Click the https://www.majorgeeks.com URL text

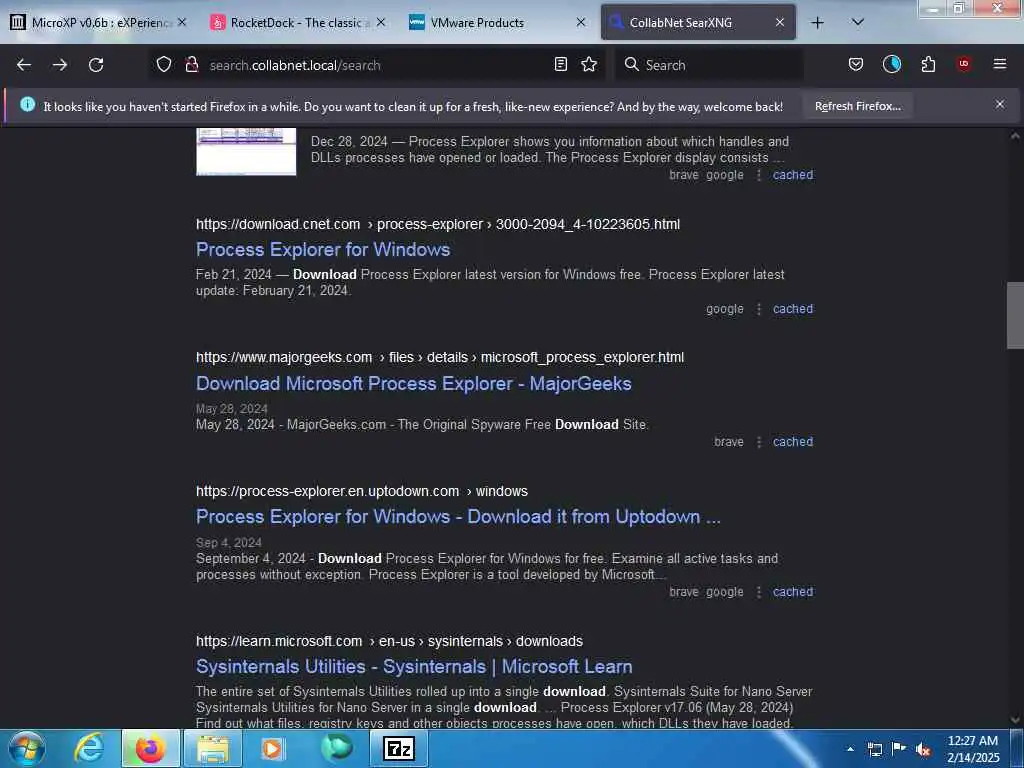pyautogui.click(x=283, y=357)
